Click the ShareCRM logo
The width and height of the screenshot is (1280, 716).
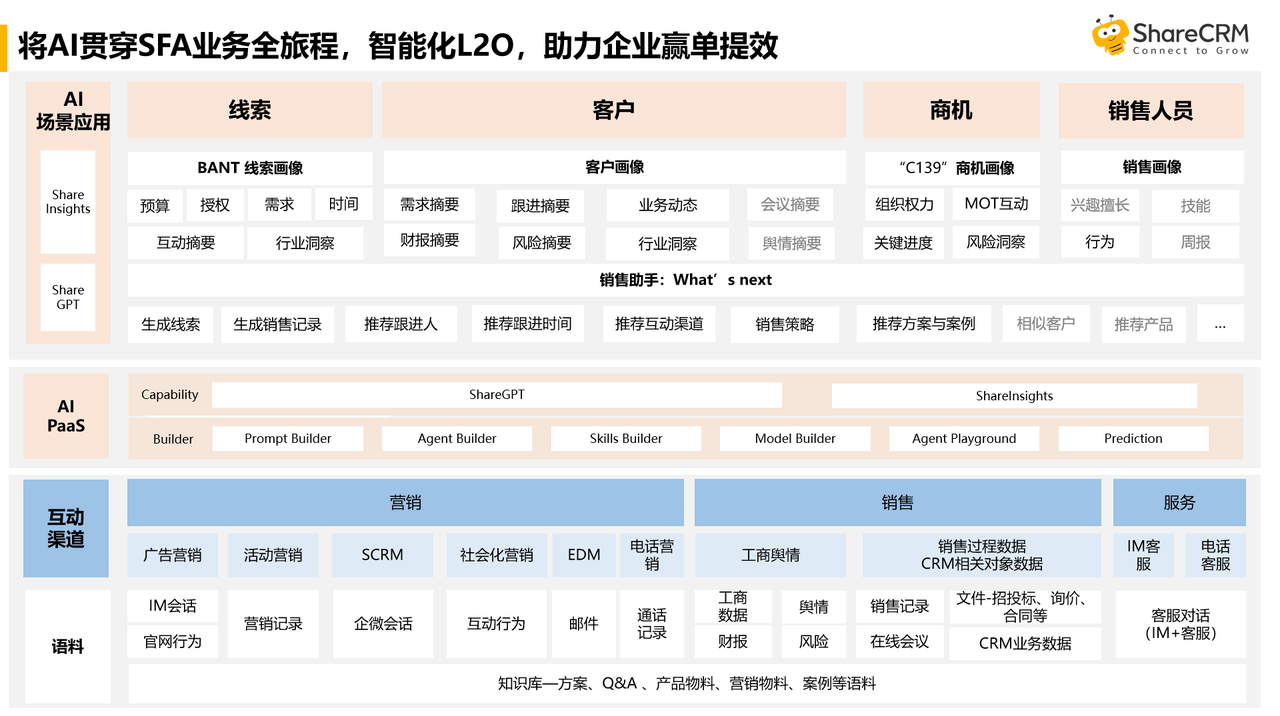click(1171, 35)
